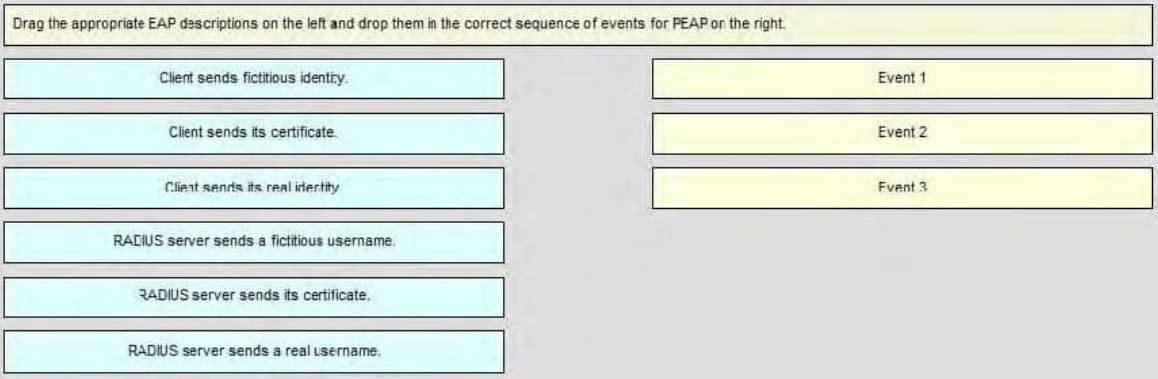Click the gray gap between the two columns
Viewport: 1158px width, 379px height.
coord(578,214)
